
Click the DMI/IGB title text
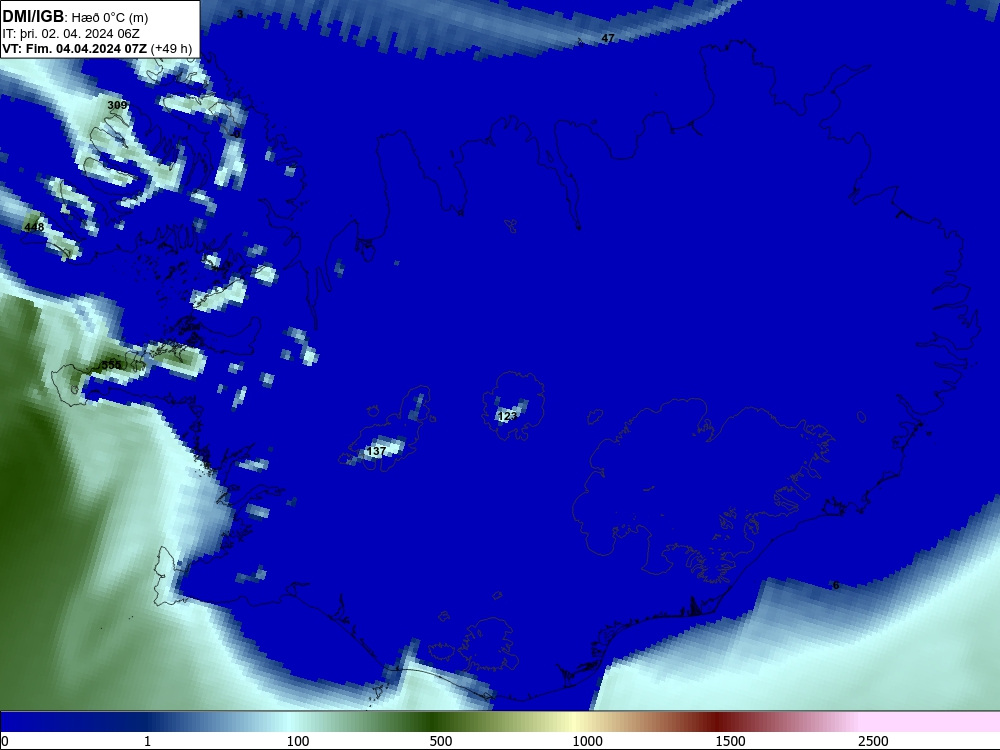click(33, 17)
